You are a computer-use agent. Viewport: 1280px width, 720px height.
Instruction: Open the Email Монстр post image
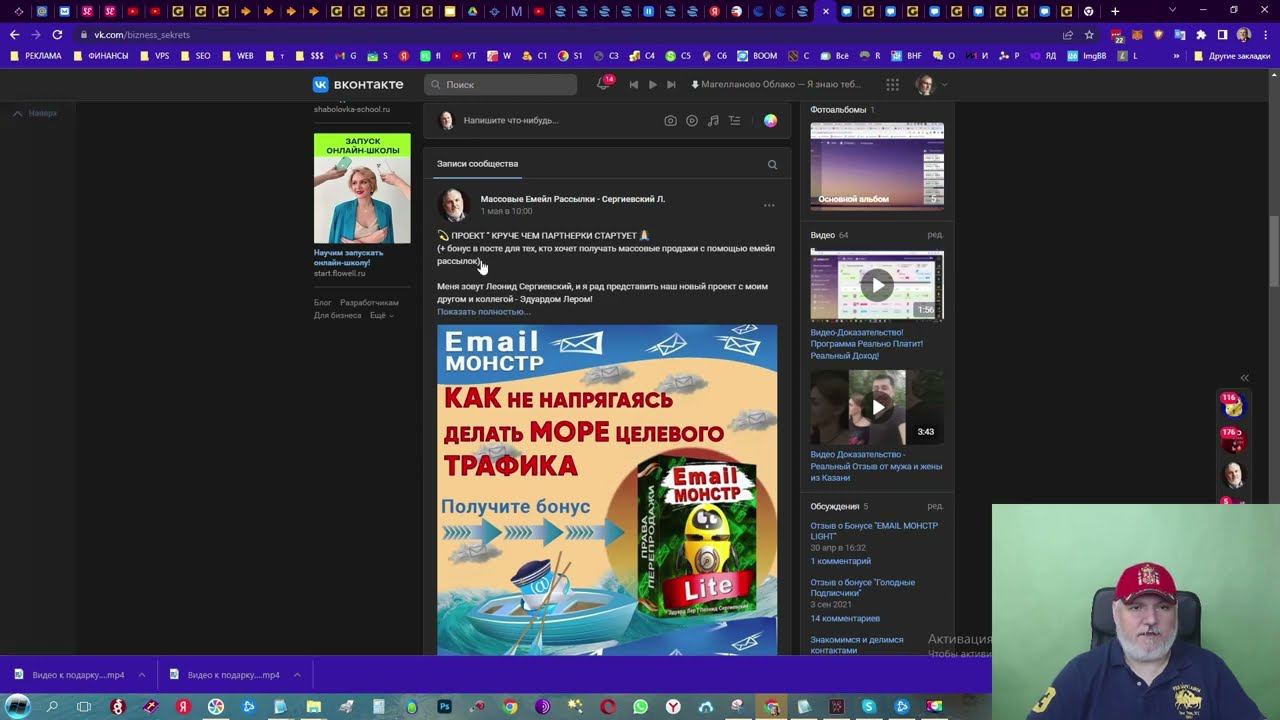pos(607,490)
